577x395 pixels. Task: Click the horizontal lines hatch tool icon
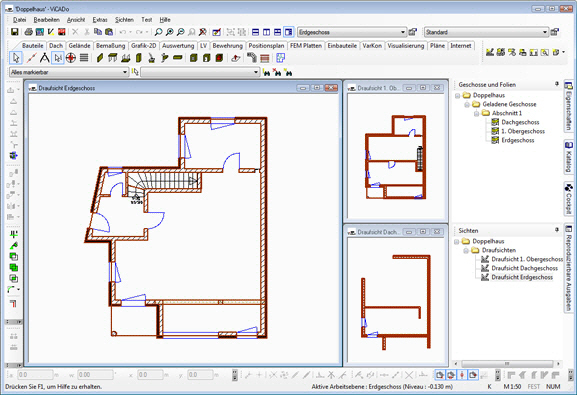tap(84, 58)
